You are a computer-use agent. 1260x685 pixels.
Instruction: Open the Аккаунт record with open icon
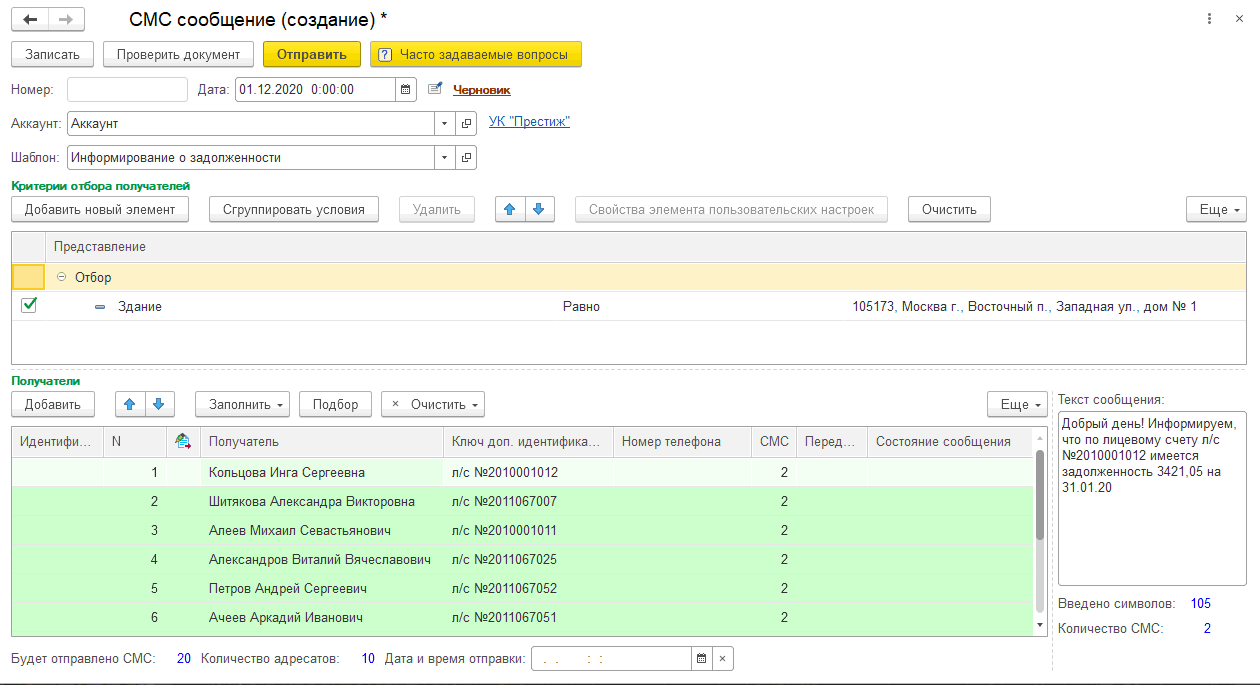(466, 124)
